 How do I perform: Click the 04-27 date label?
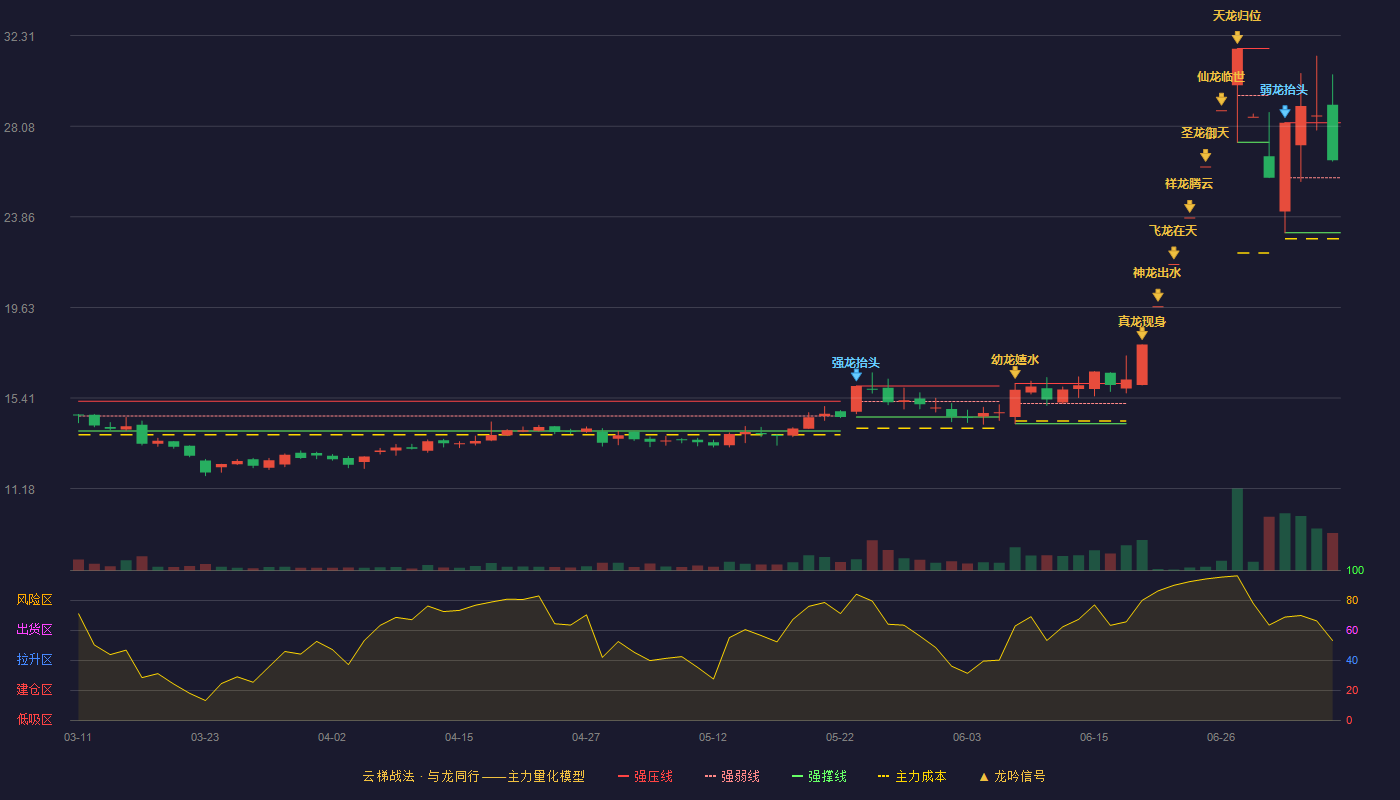click(586, 737)
